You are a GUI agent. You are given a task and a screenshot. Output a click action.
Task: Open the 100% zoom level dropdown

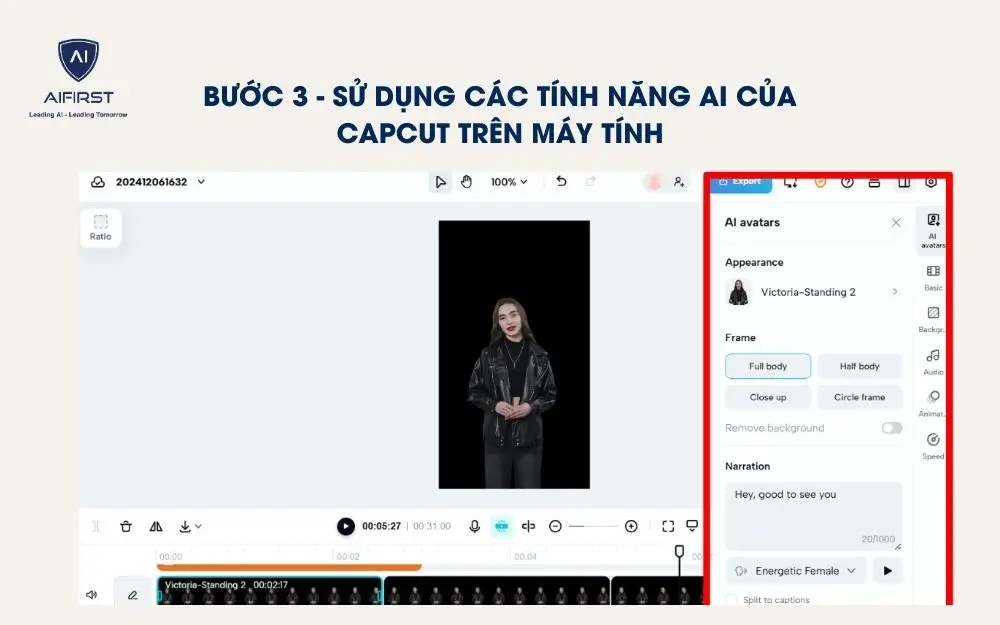[509, 182]
